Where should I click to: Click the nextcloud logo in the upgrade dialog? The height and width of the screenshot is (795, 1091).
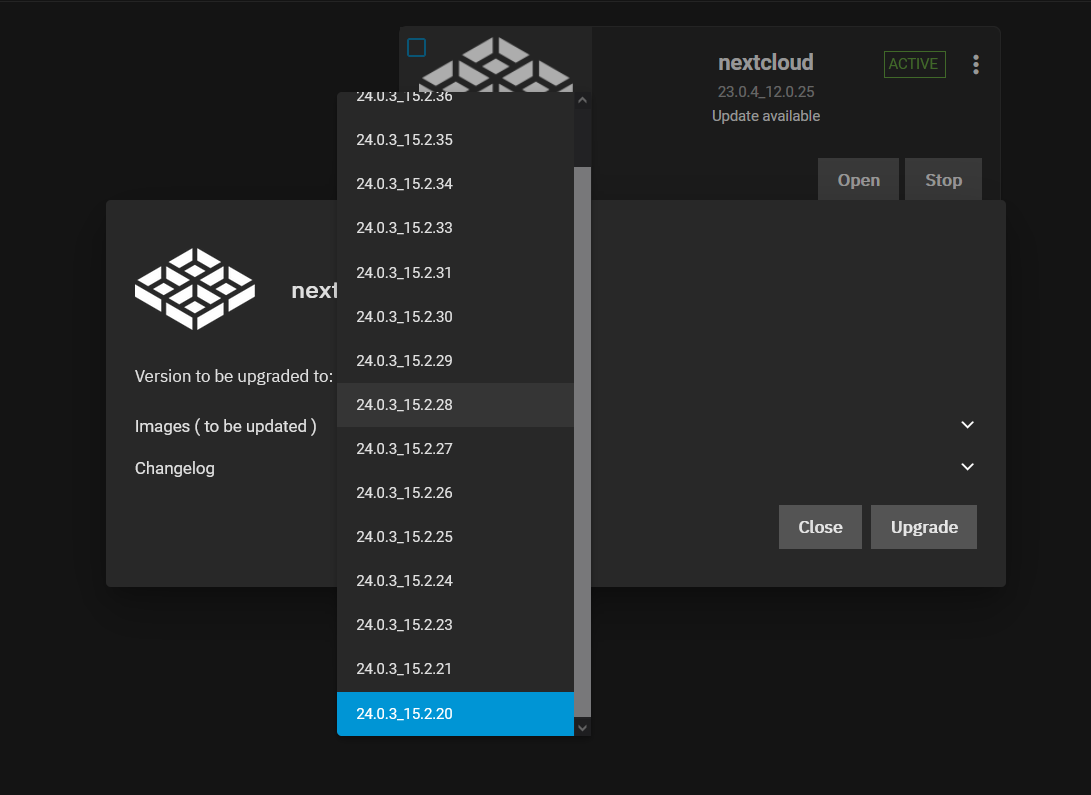click(195, 288)
